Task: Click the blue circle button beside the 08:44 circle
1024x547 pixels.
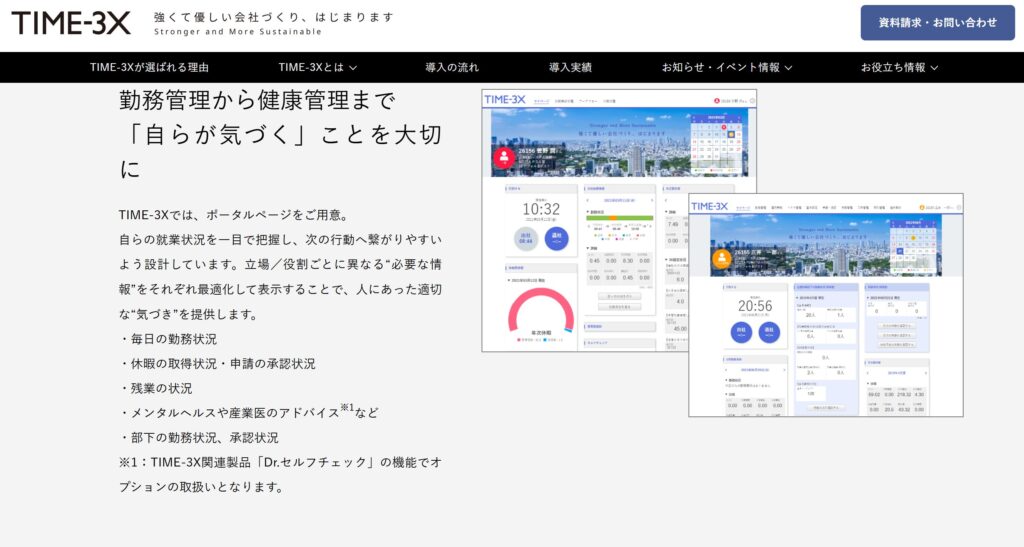Action: (557, 239)
